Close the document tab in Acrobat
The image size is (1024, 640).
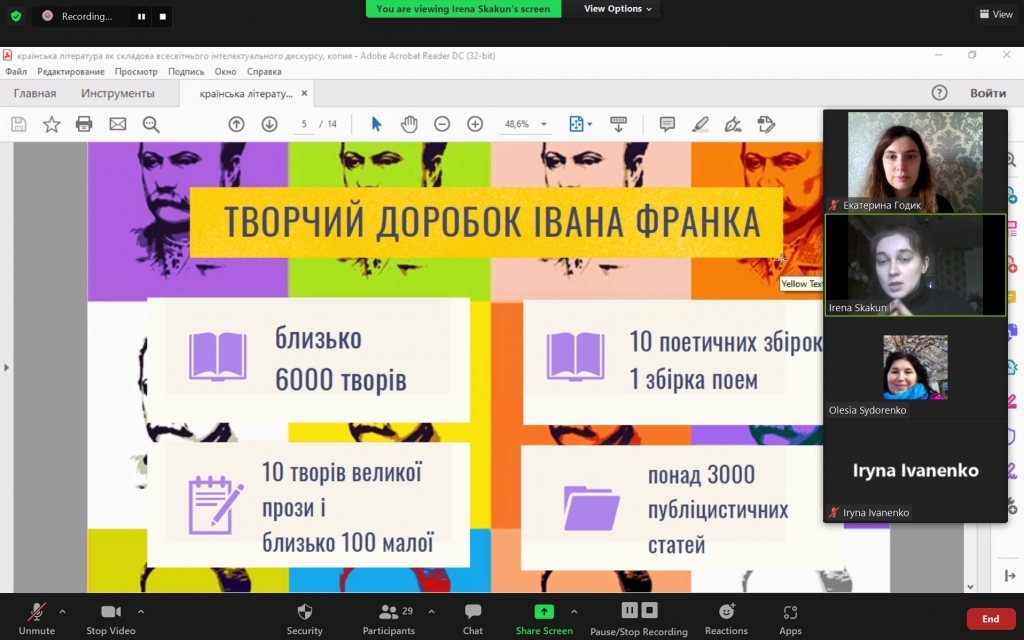[304, 93]
